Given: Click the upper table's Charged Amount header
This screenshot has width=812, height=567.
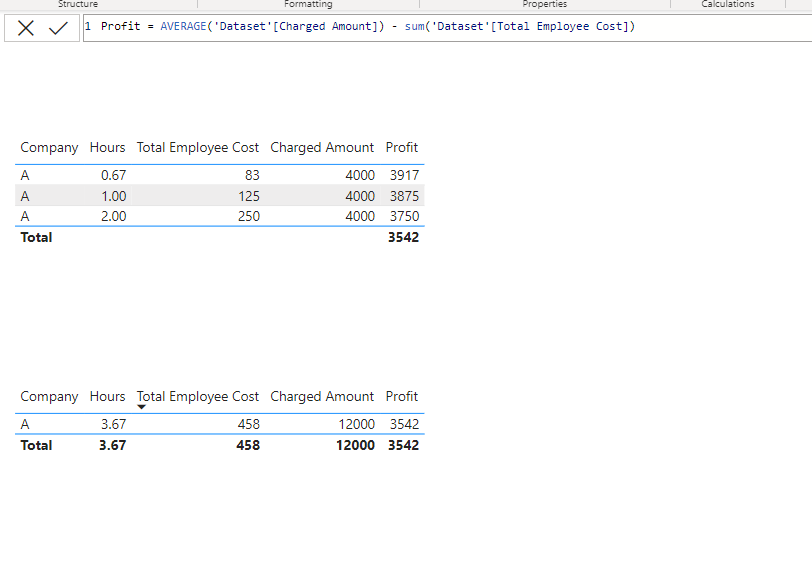Looking at the screenshot, I should pyautogui.click(x=322, y=148).
